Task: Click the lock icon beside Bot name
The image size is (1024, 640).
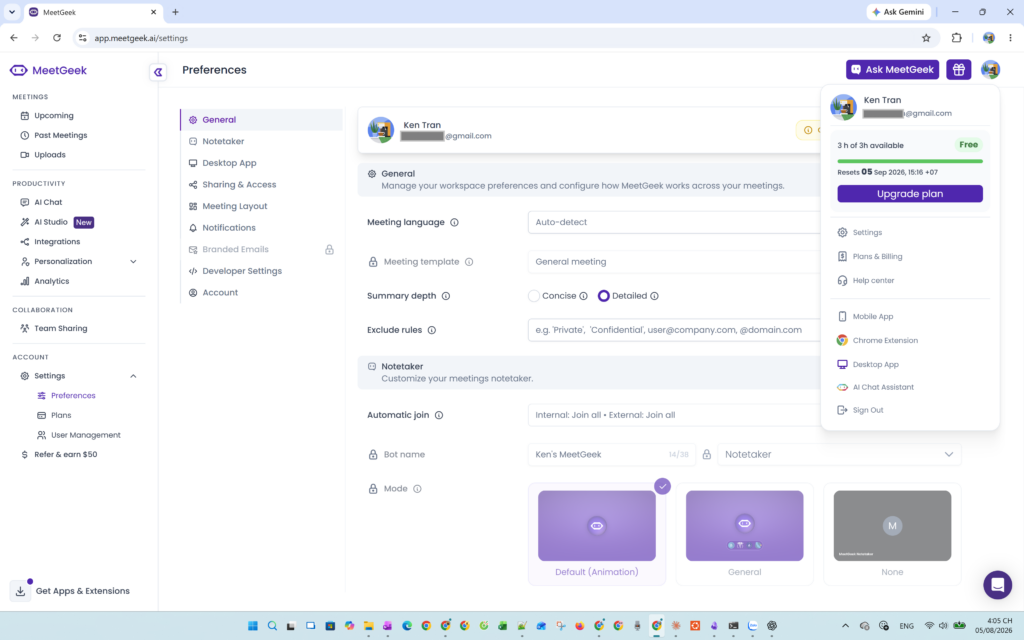Action: (x=373, y=455)
